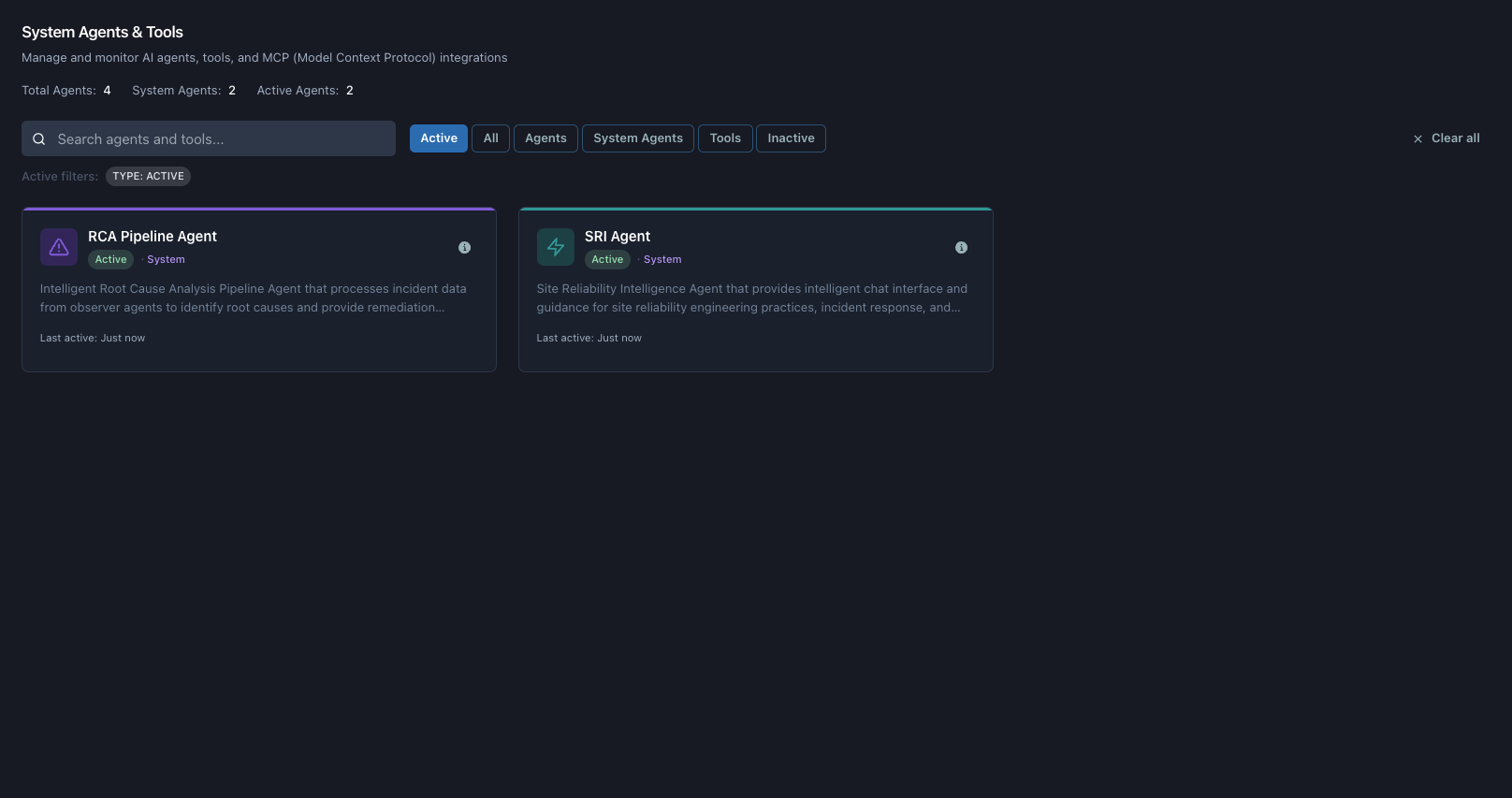
Task: Click the Total Agents: 4 statistic
Action: pyautogui.click(x=66, y=91)
